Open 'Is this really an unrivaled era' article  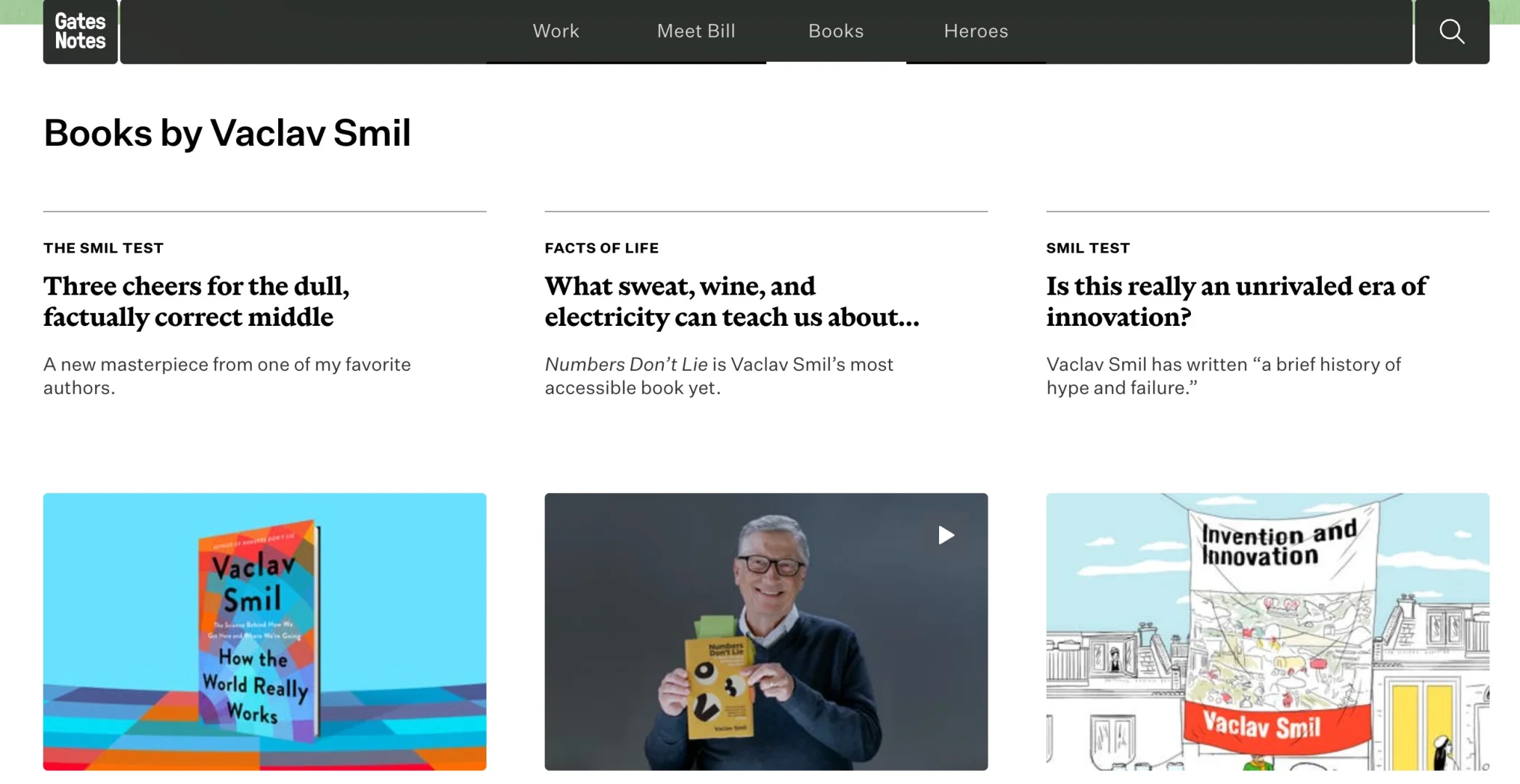(1236, 301)
